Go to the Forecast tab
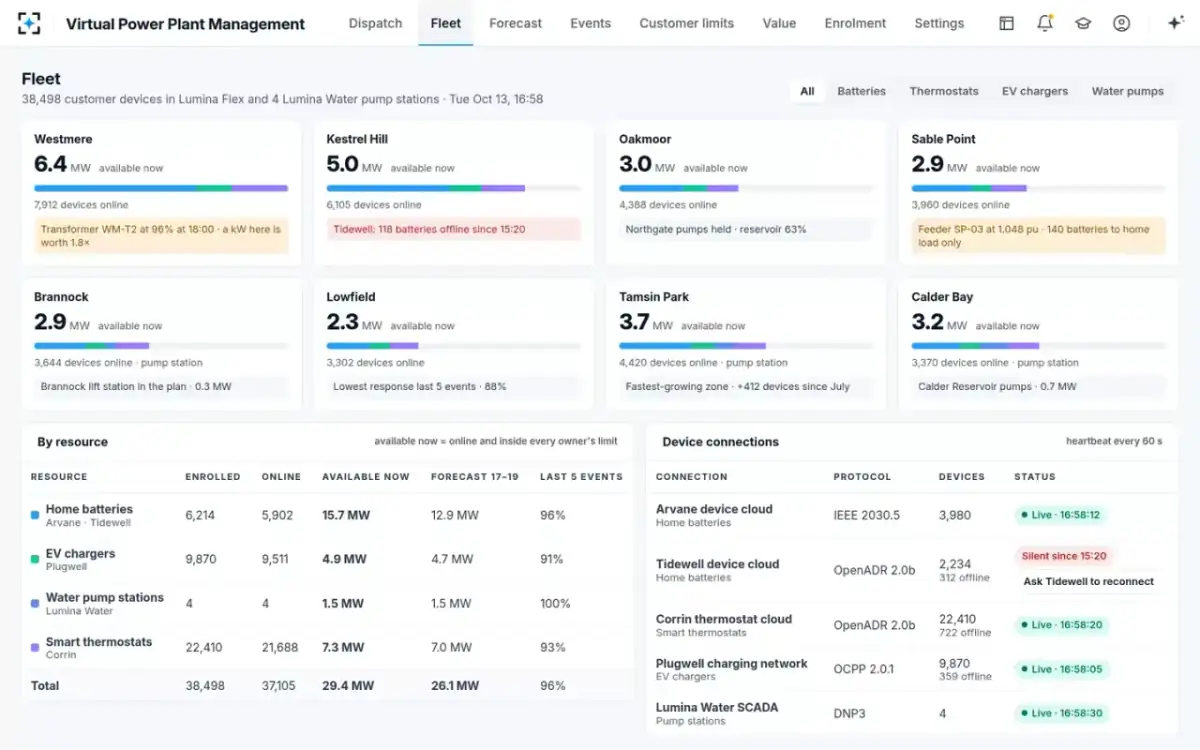This screenshot has height=750, width=1200. pyautogui.click(x=515, y=23)
